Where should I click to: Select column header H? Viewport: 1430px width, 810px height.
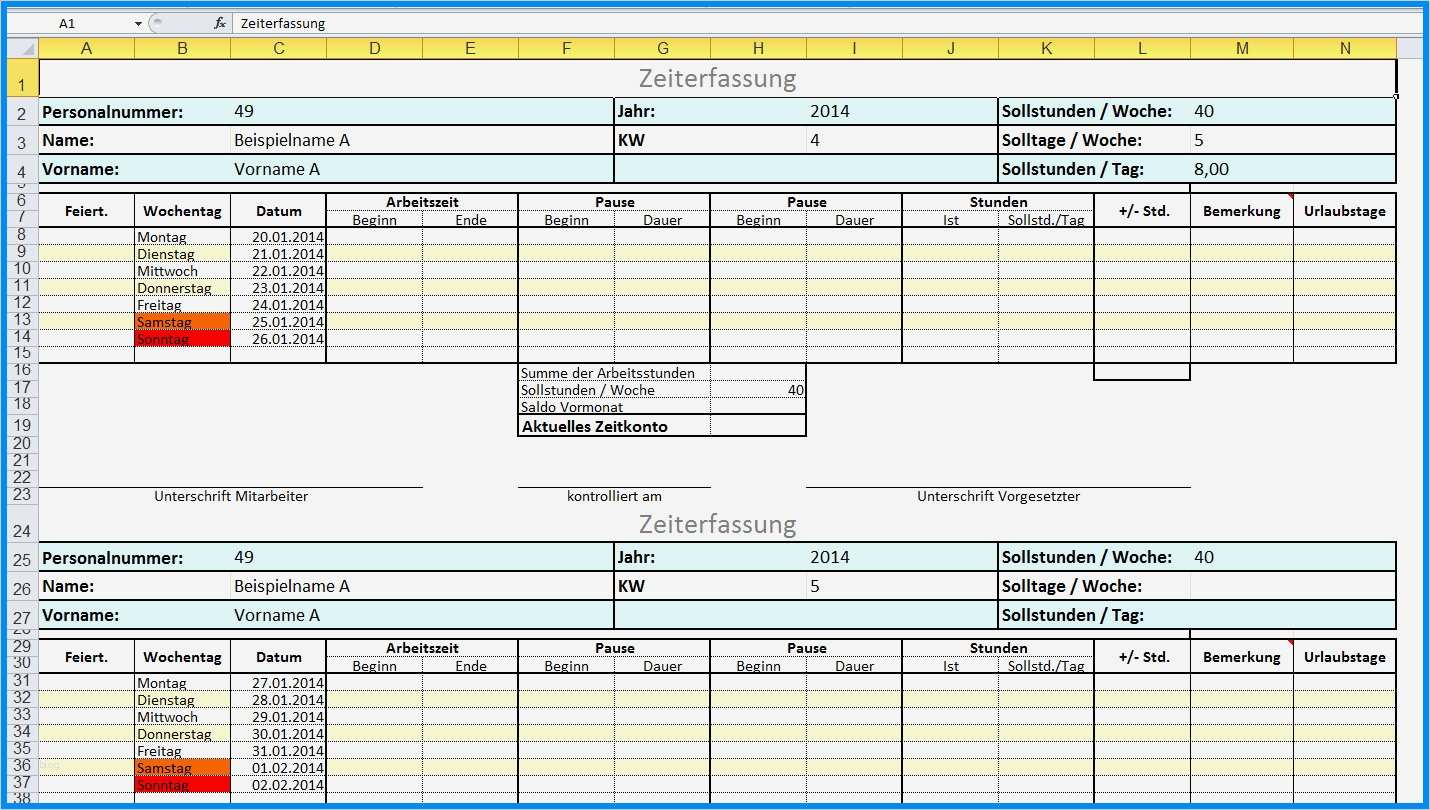pyautogui.click(x=758, y=46)
